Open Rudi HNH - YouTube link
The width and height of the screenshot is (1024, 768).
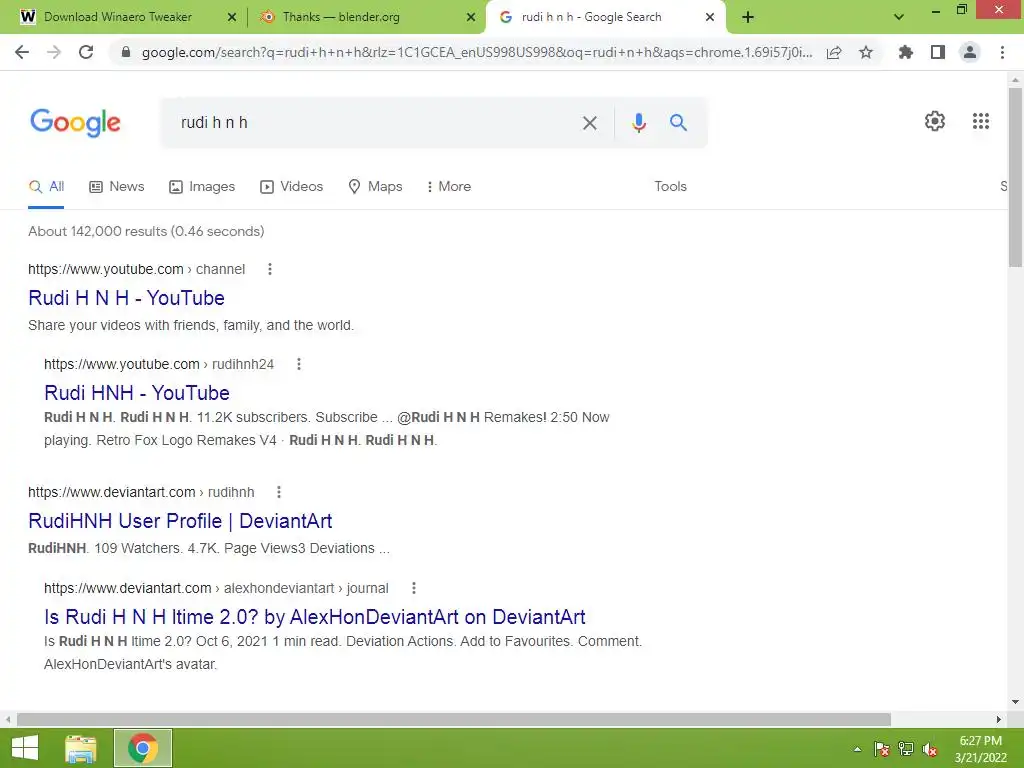click(136, 393)
